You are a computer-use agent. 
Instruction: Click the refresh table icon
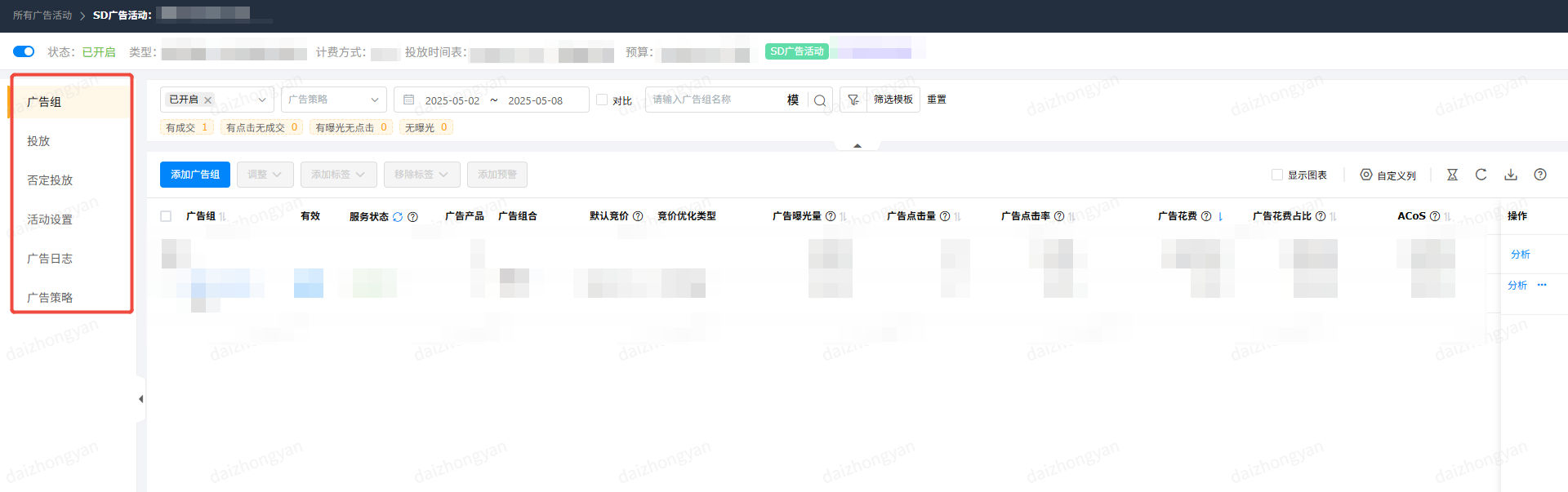click(1481, 175)
